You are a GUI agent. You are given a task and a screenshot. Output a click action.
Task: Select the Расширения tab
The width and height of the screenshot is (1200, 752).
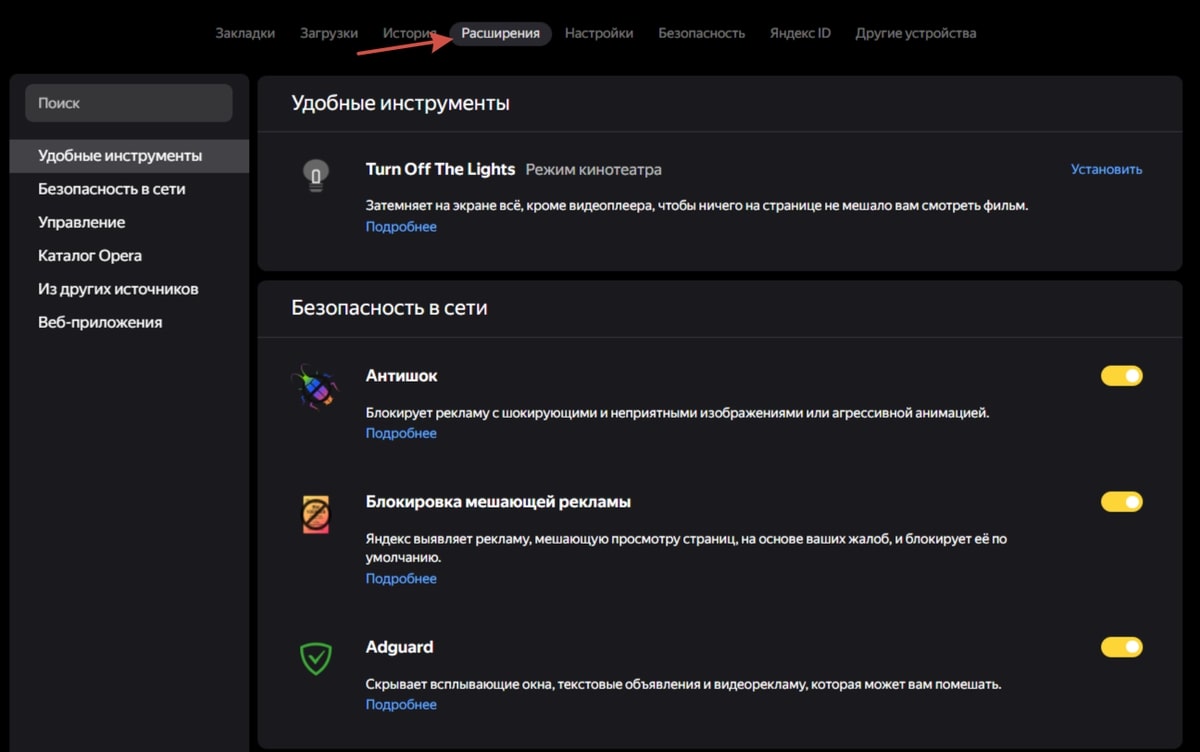pos(501,33)
